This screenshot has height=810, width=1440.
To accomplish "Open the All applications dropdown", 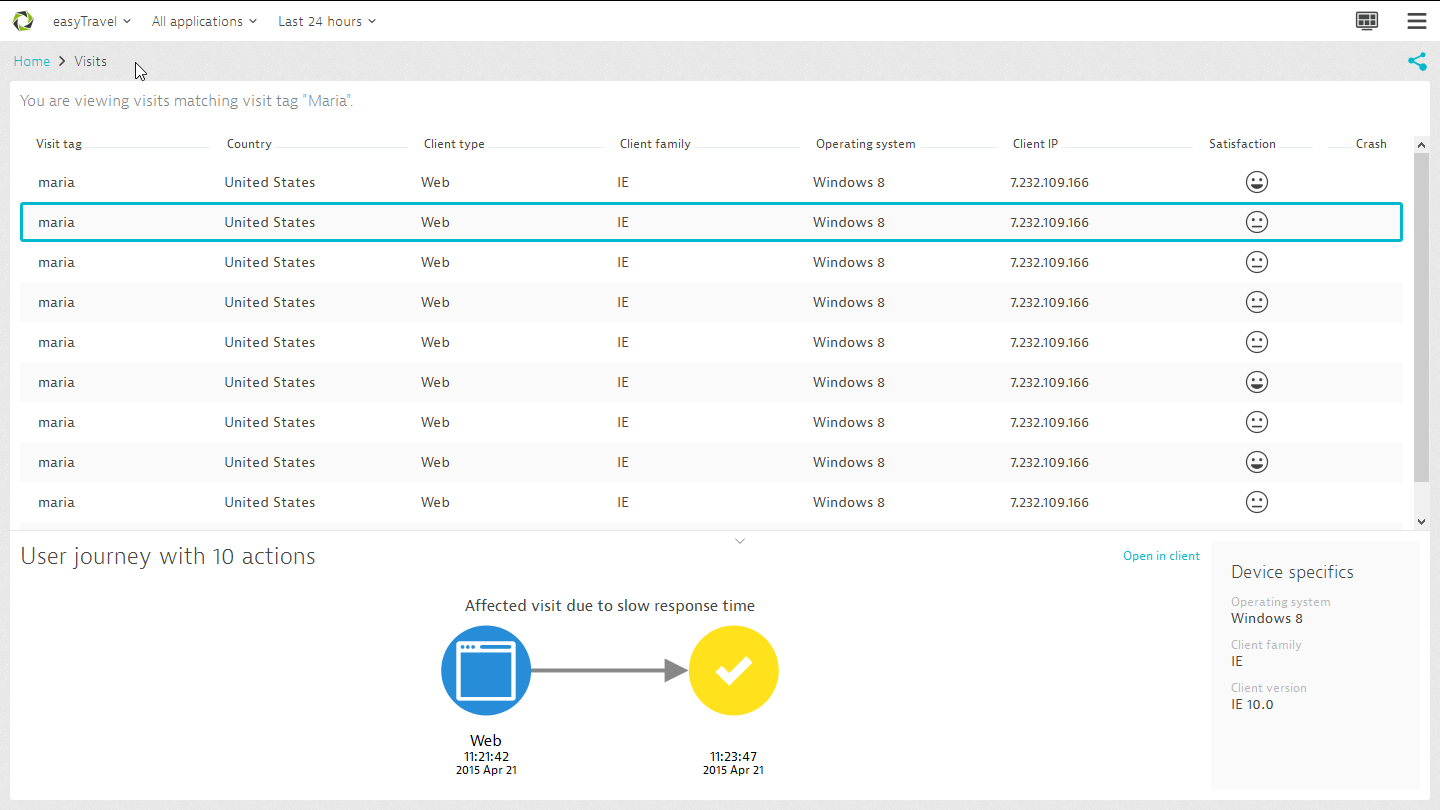I will (204, 21).
